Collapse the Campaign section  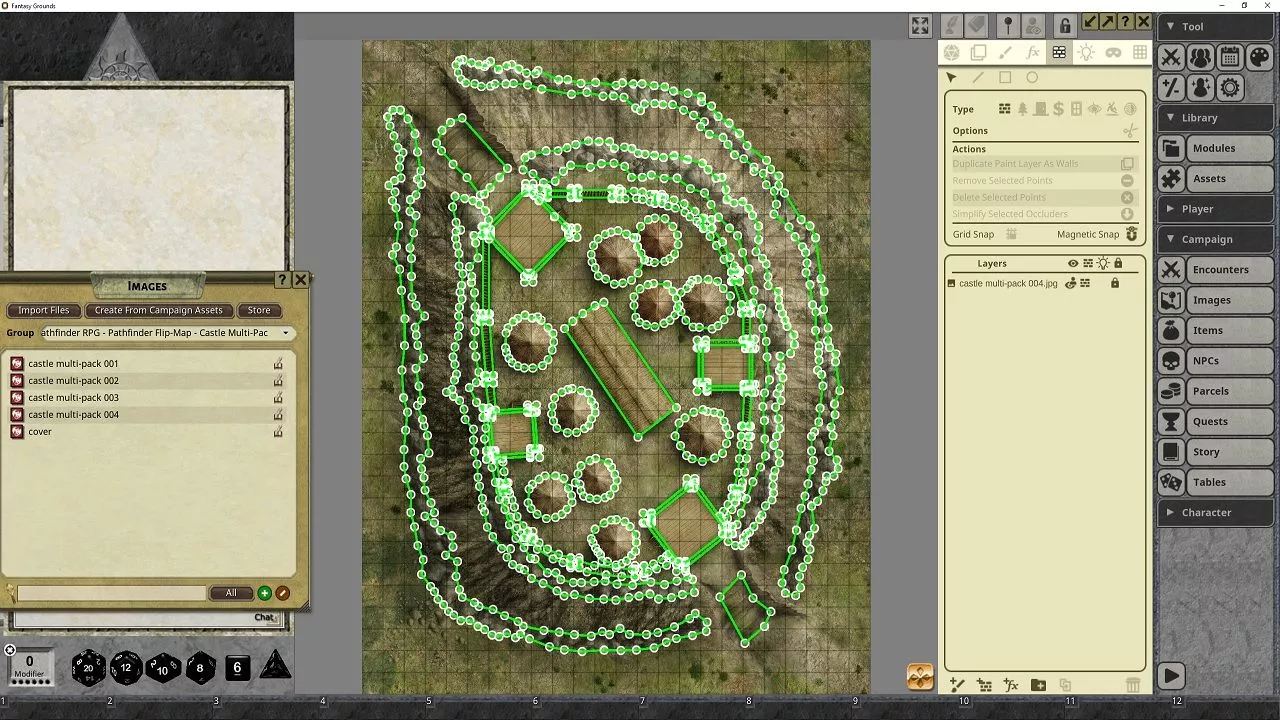(1215, 239)
